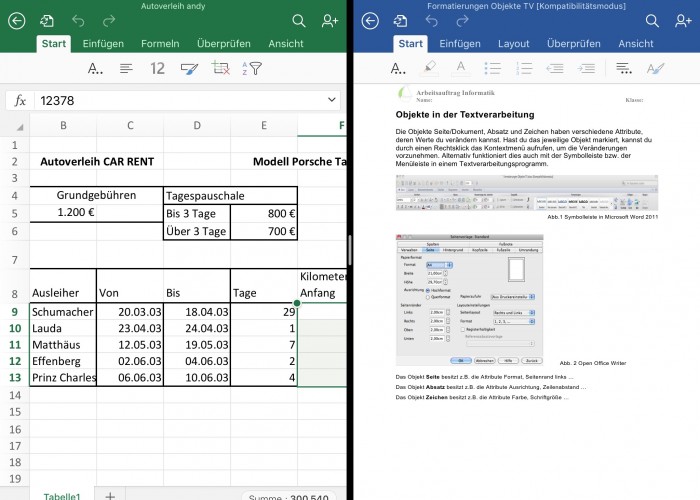Switch to the Formeln tab in Excel
The image size is (700, 500).
click(160, 44)
